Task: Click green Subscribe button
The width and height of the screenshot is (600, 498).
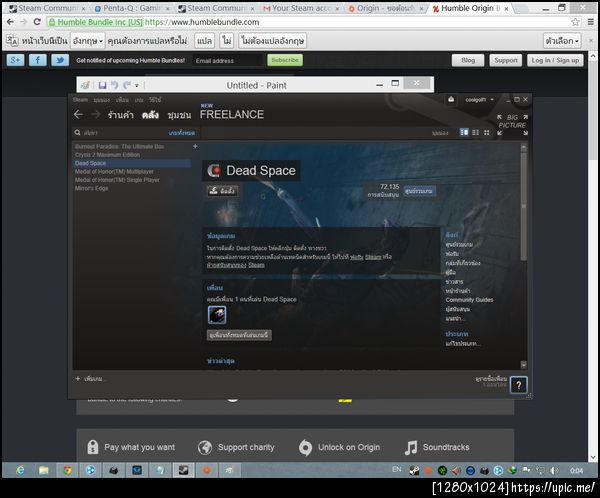Action: (285, 60)
